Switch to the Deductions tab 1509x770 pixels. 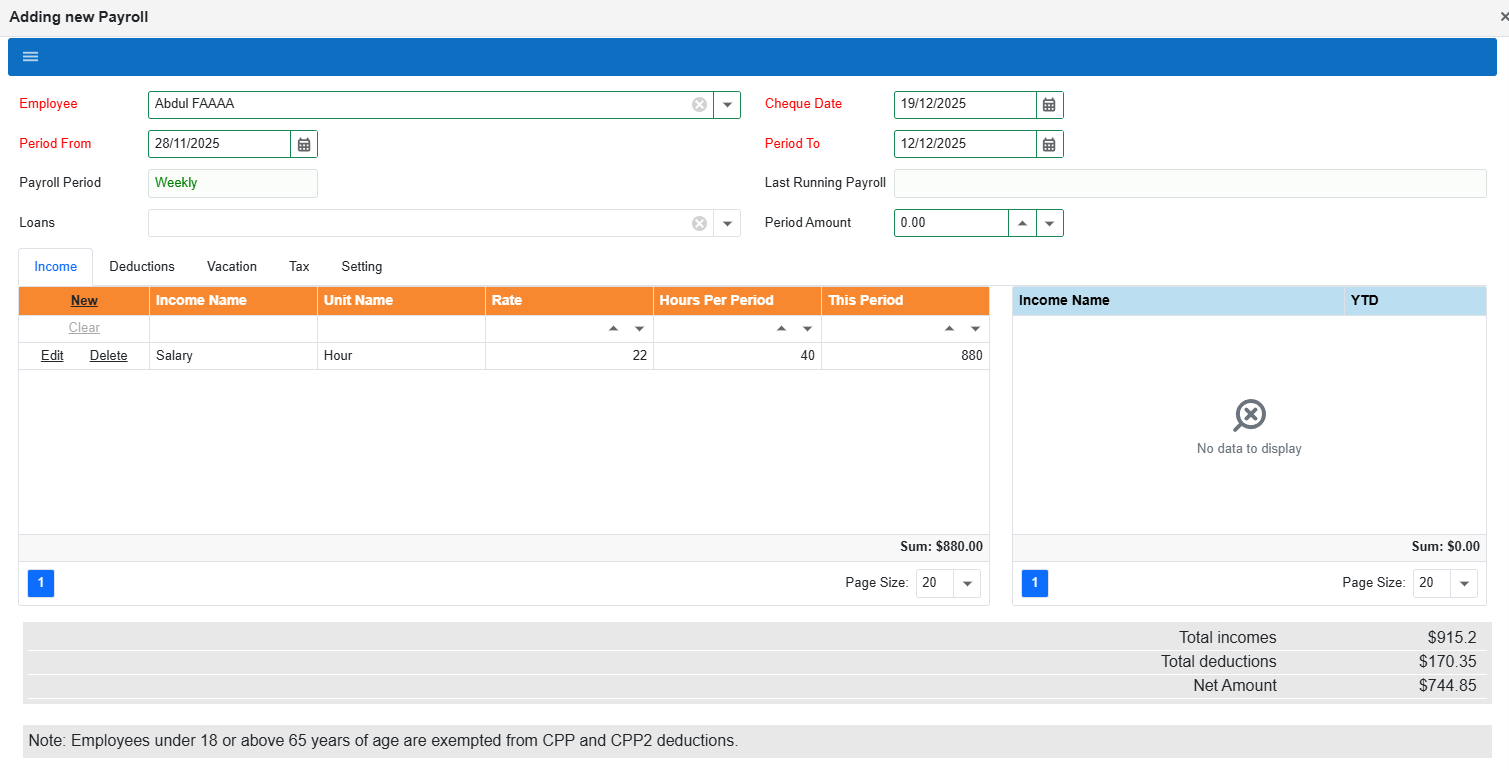[x=142, y=267]
